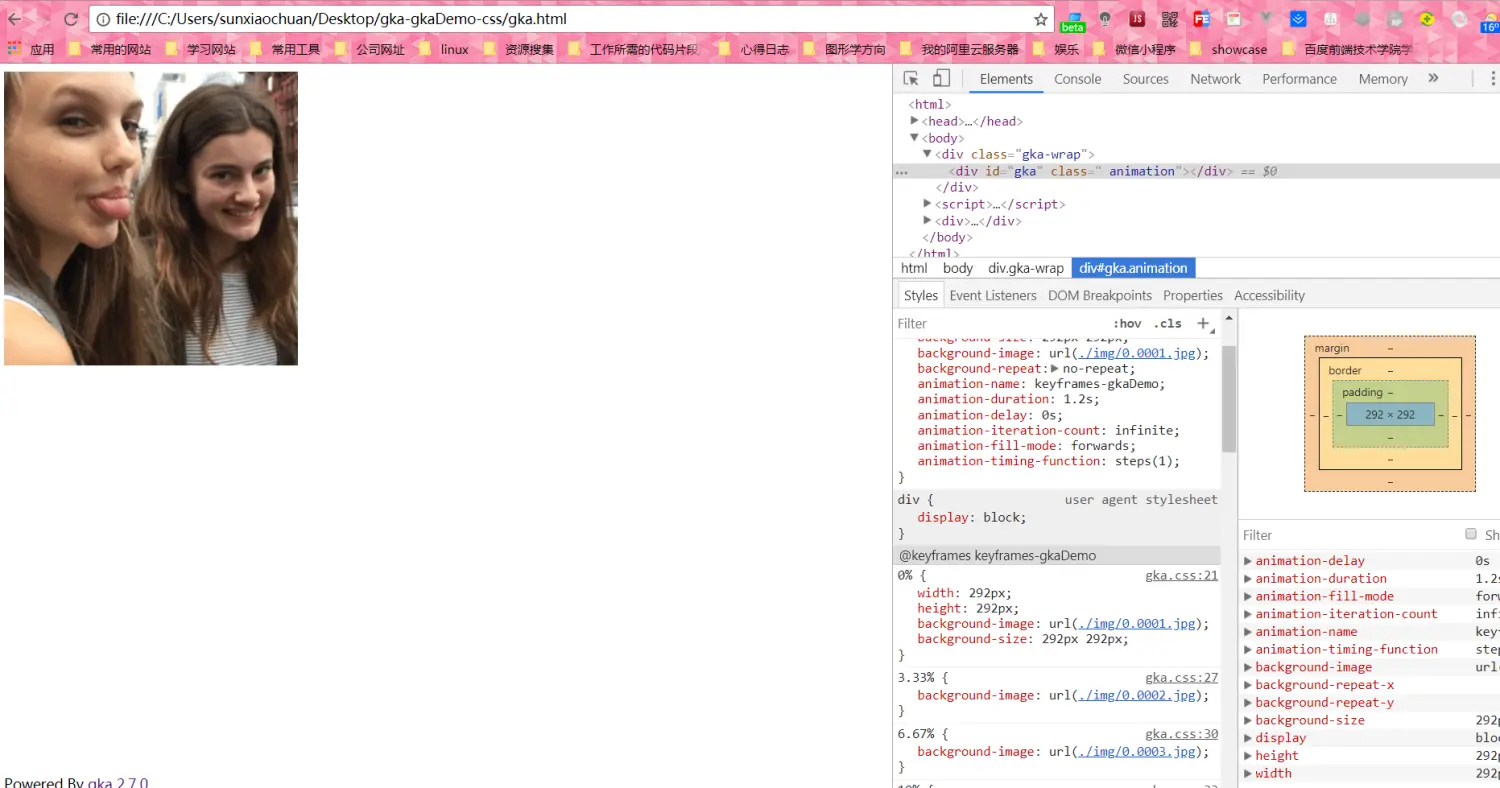1500x788 pixels.
Task: Expand the <script> node
Action: click(927, 204)
